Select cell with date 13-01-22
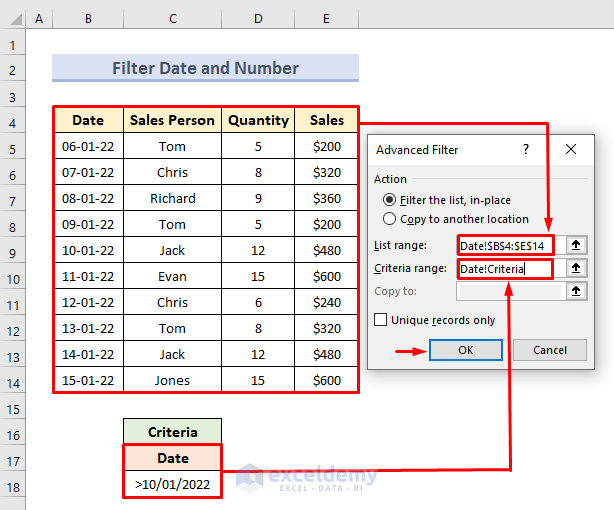Image resolution: width=614 pixels, height=510 pixels. [x=88, y=328]
